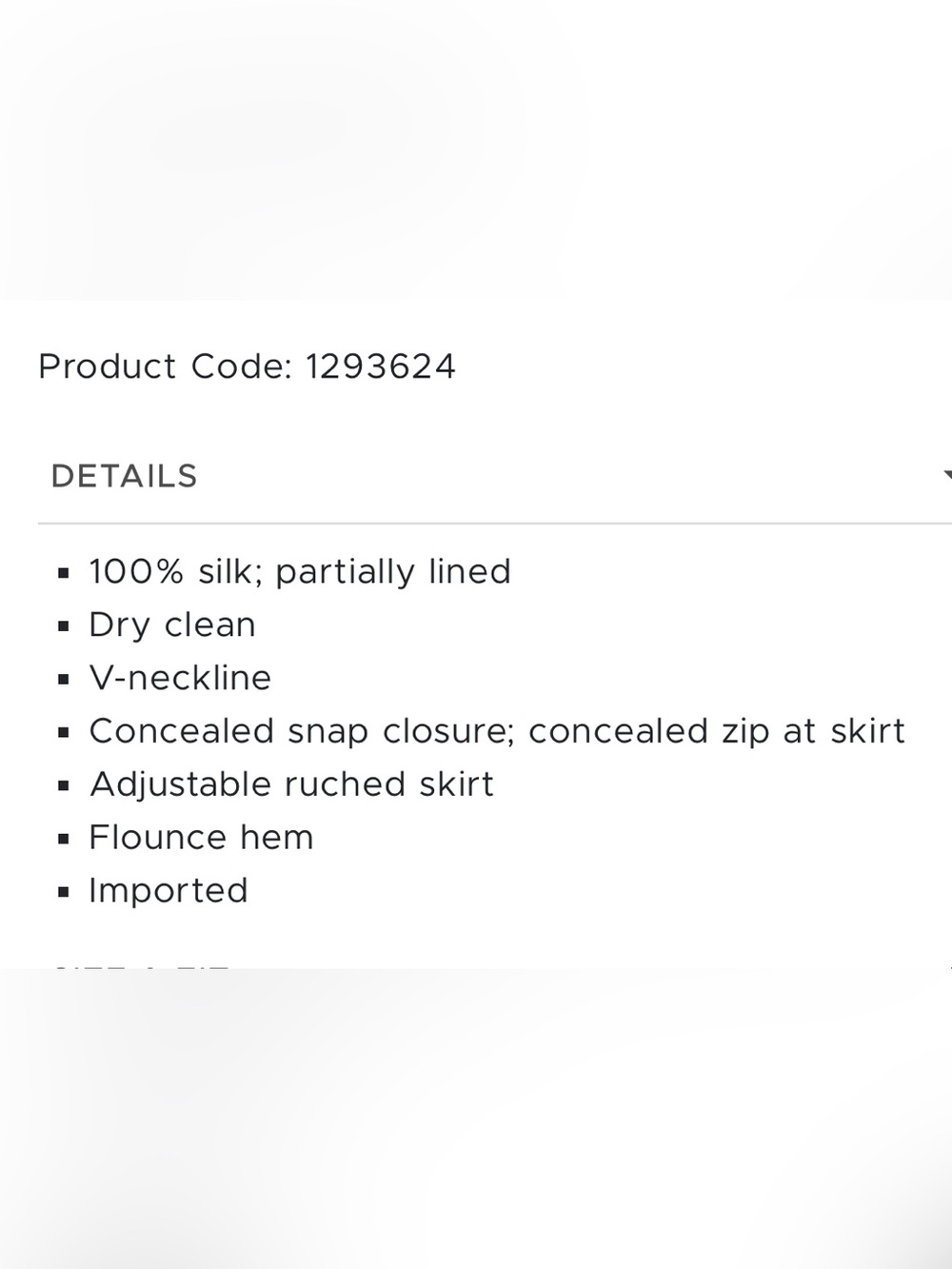Click the Dry clean list item
Viewport: 952px width, 1269px height.
(x=172, y=625)
